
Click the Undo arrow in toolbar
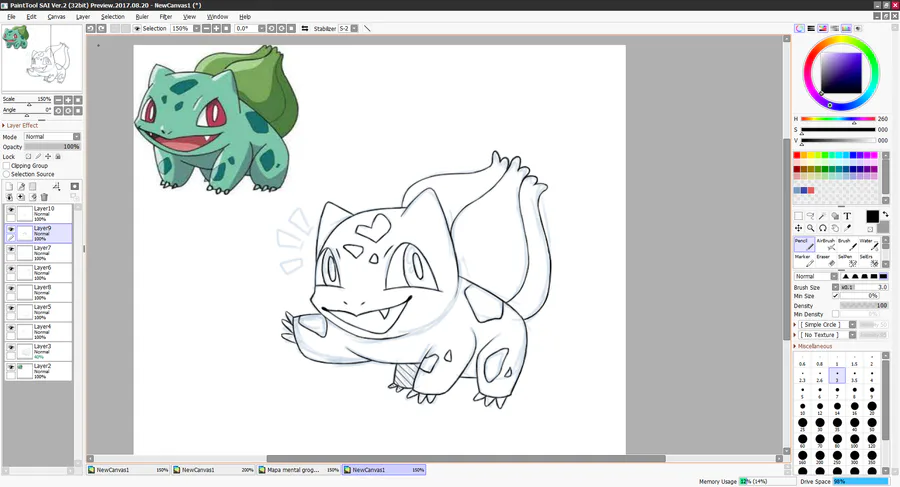90,29
